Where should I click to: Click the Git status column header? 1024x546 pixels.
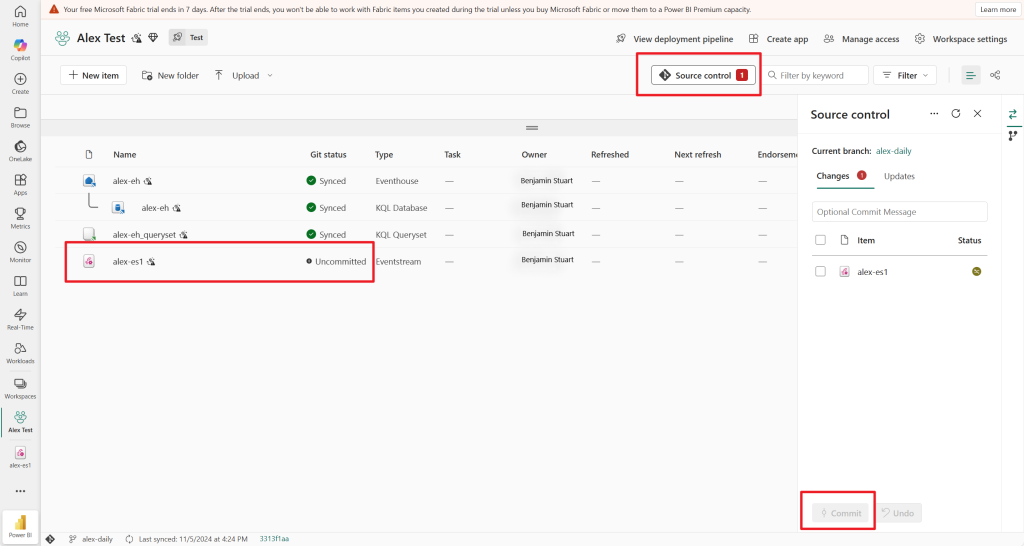click(328, 155)
